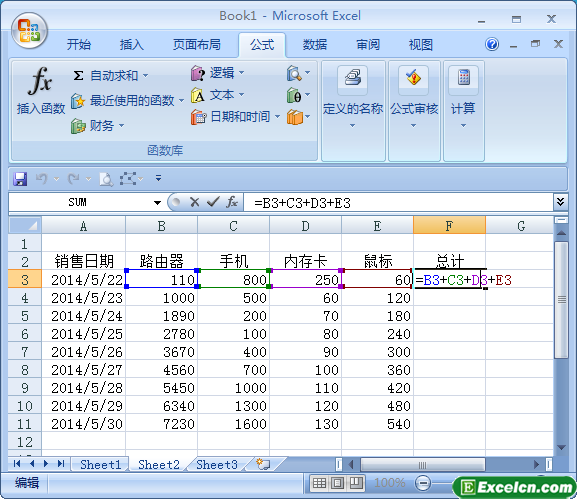Click the Undo arrow icon
The width and height of the screenshot is (577, 499).
pyautogui.click(x=41, y=179)
